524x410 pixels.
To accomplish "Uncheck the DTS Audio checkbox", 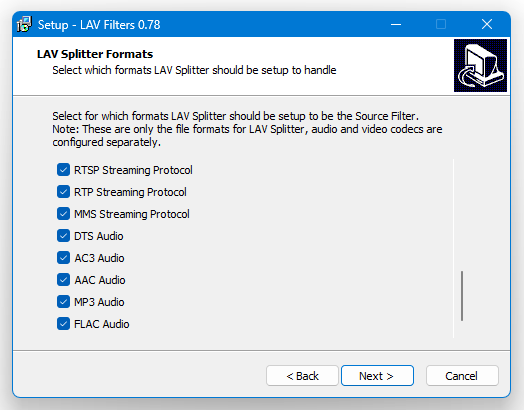I will click(x=63, y=236).
